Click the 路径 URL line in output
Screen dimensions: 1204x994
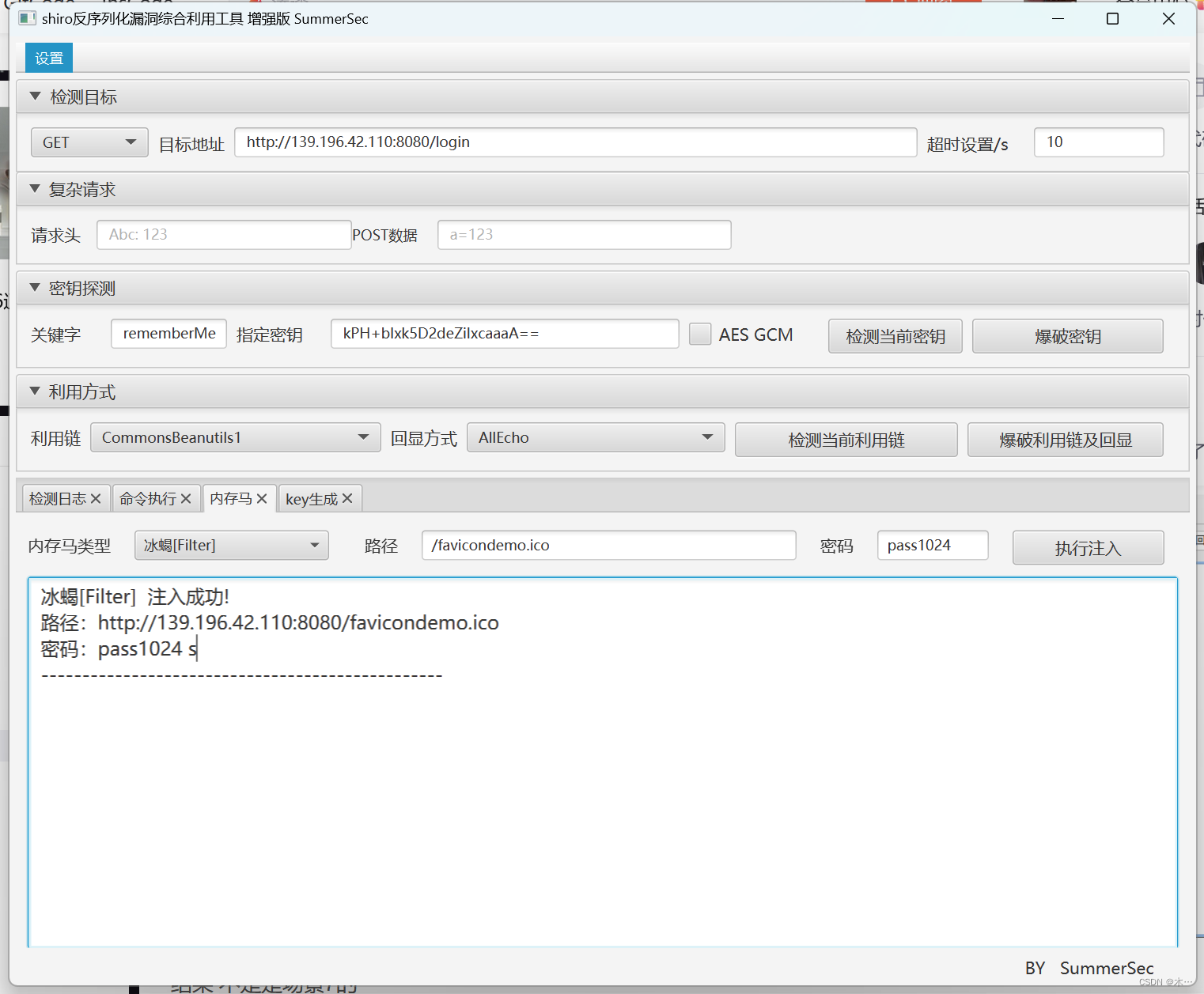(x=270, y=622)
